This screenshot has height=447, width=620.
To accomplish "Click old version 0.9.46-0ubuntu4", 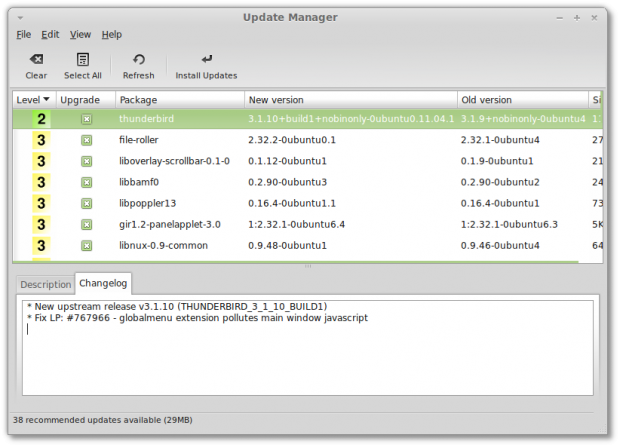I will coord(500,246).
